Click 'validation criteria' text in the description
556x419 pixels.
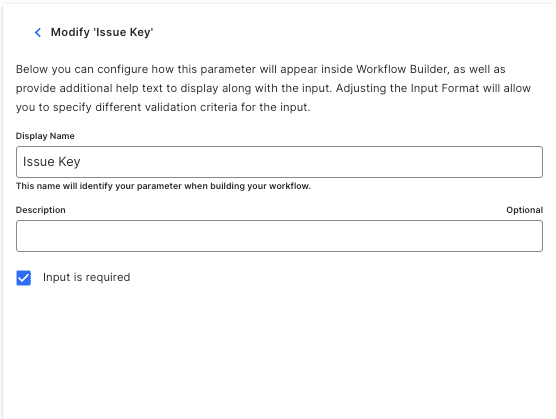(166, 107)
